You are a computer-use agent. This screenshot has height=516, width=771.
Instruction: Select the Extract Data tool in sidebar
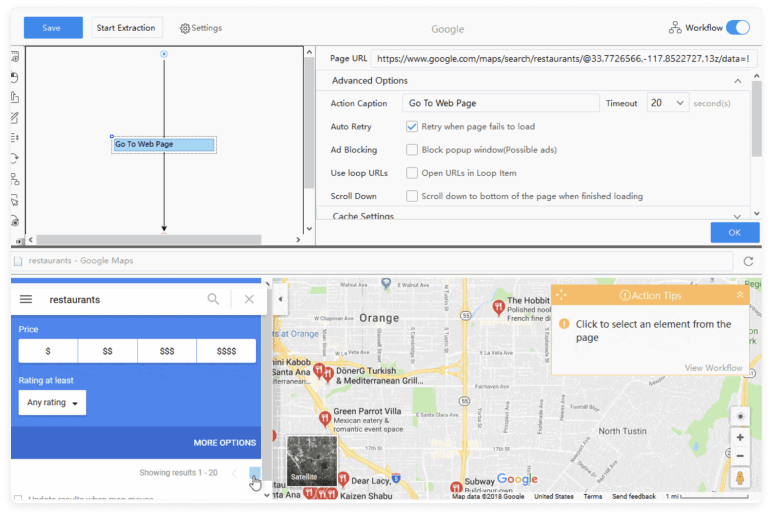click(x=15, y=97)
